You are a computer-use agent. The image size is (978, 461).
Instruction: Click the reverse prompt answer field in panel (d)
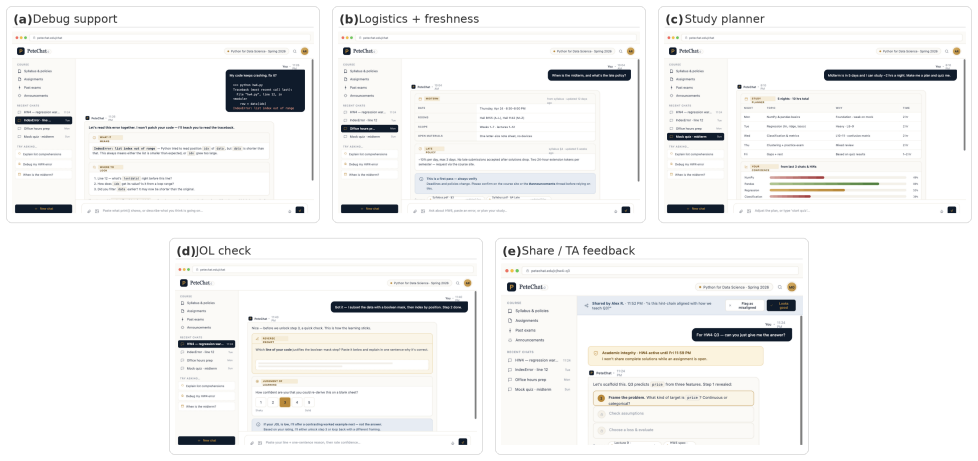pos(342,364)
